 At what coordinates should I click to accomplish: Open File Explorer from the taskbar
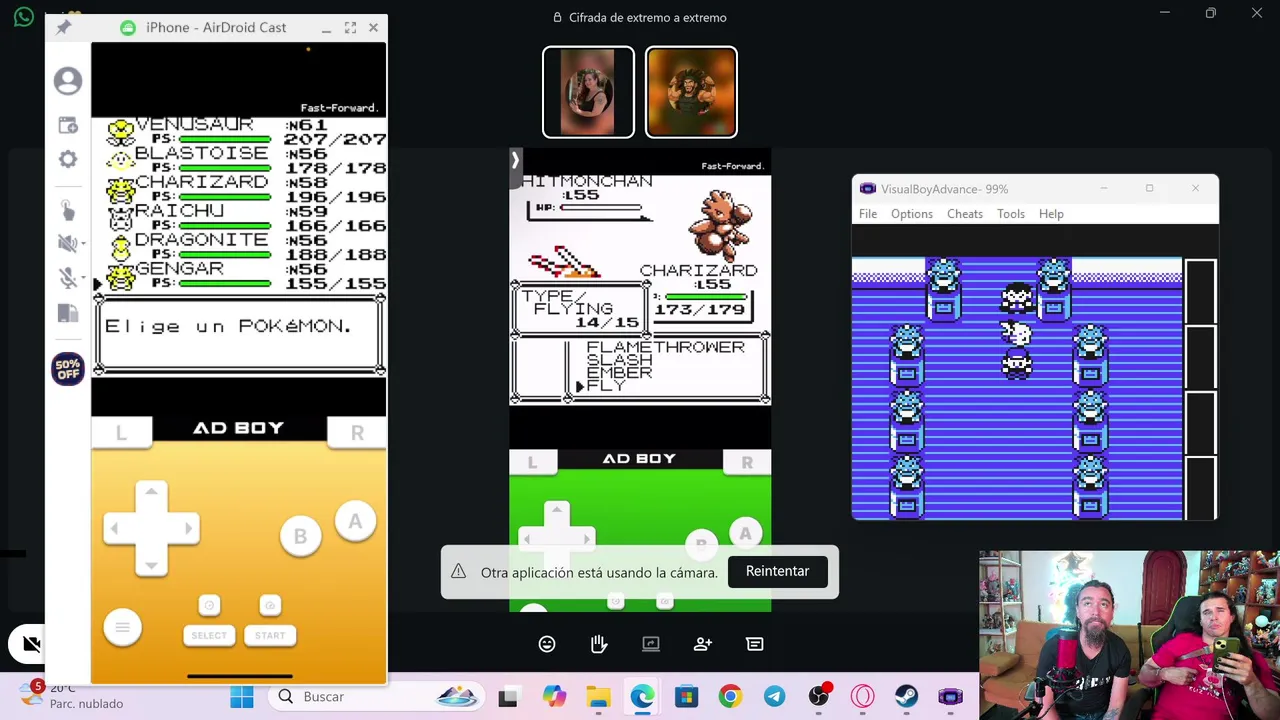click(598, 697)
